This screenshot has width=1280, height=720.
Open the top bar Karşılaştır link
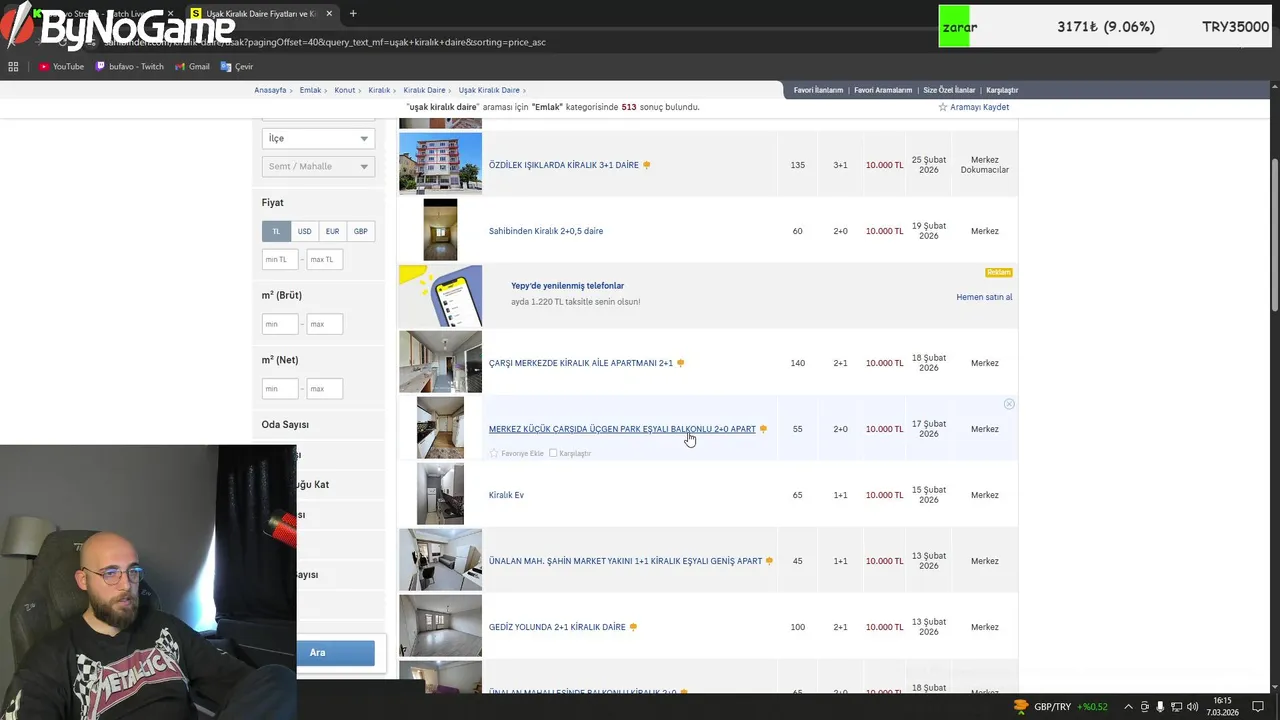(1002, 90)
